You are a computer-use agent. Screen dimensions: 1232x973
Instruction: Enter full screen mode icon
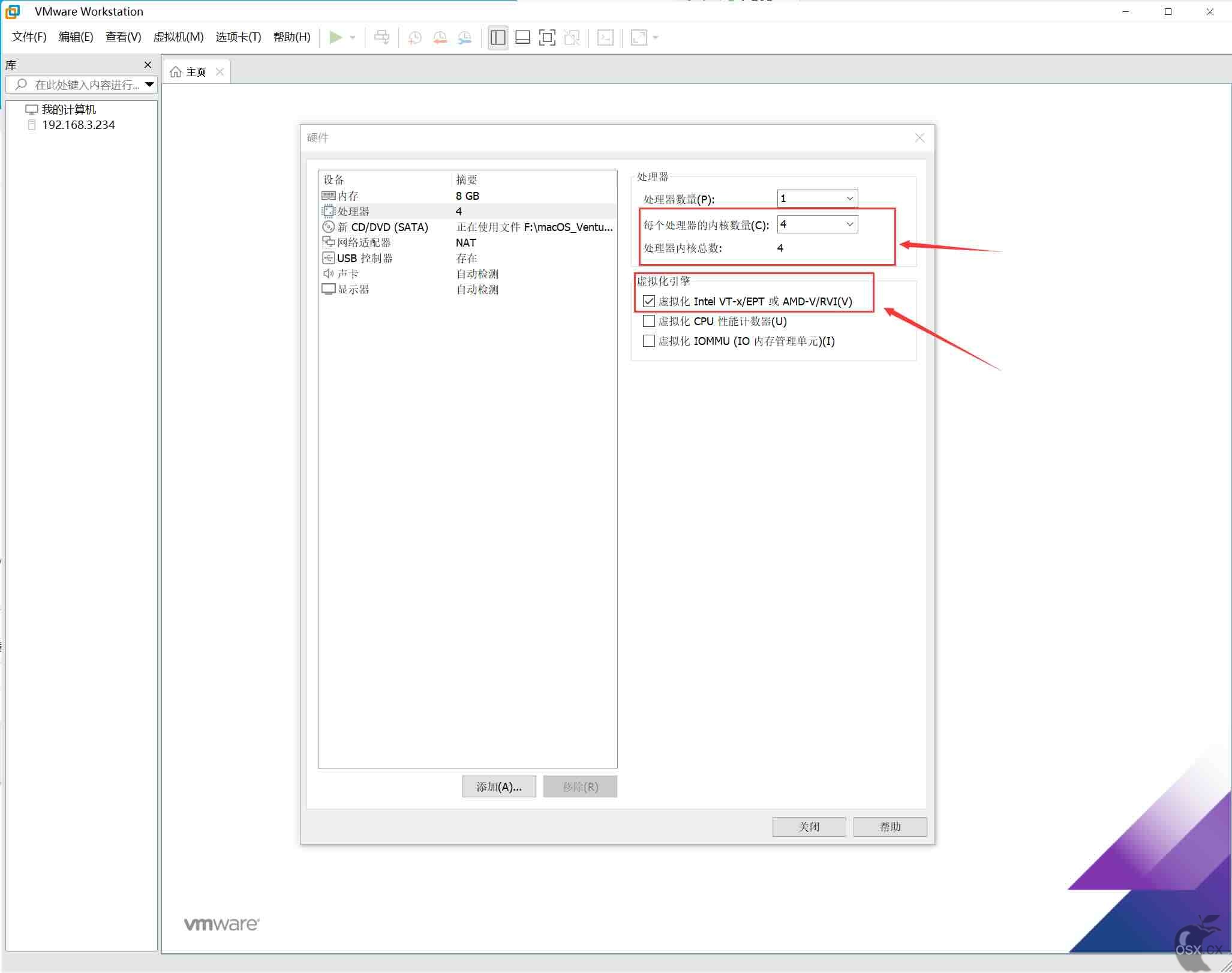tap(547, 38)
